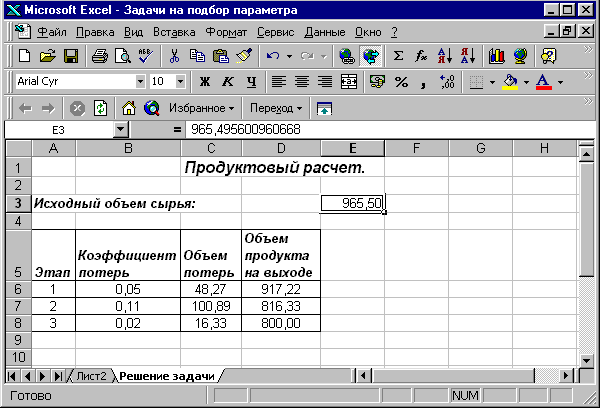600x408 pixels.
Task: Expand the font size 10 dropdown
Action: (180, 81)
